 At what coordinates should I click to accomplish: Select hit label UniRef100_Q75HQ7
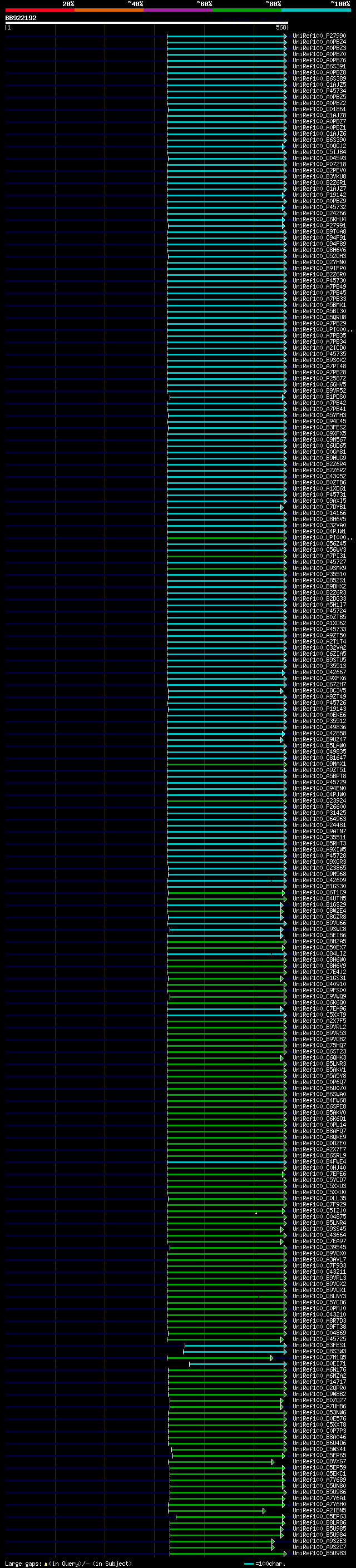point(319,1046)
